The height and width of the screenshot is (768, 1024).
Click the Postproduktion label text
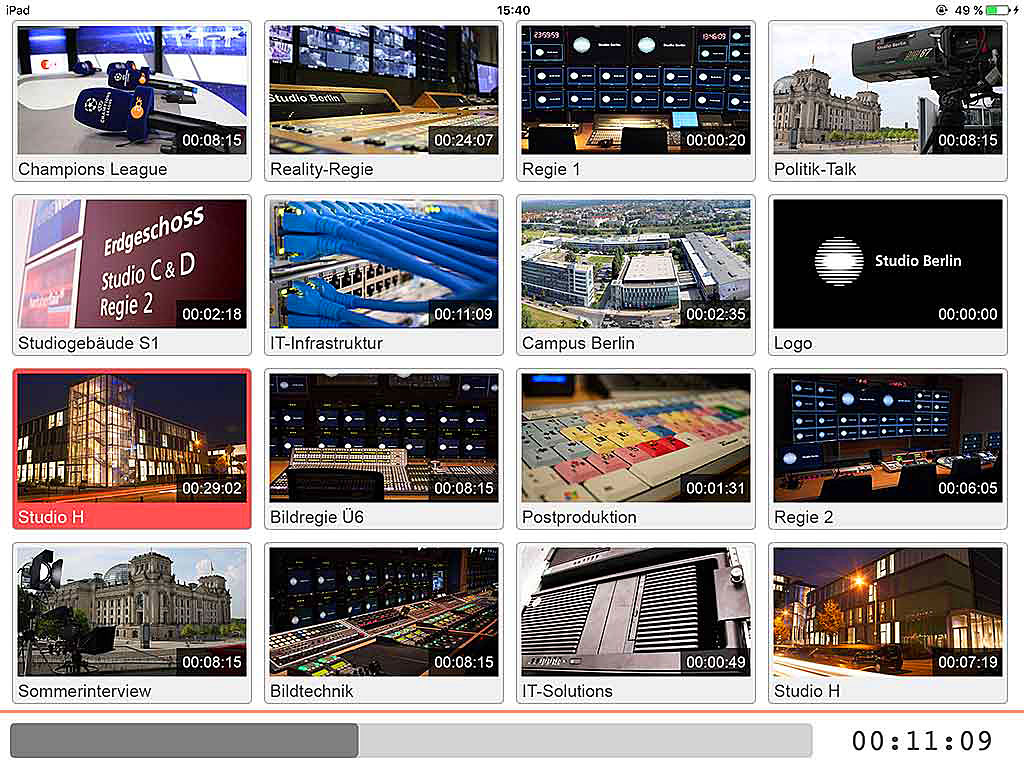(x=579, y=517)
